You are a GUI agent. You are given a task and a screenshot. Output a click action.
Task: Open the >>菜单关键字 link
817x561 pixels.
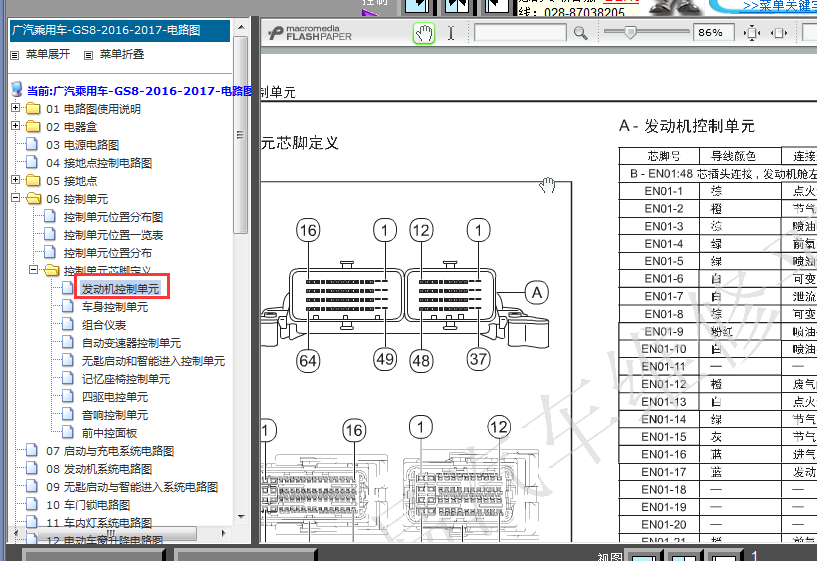[779, 6]
